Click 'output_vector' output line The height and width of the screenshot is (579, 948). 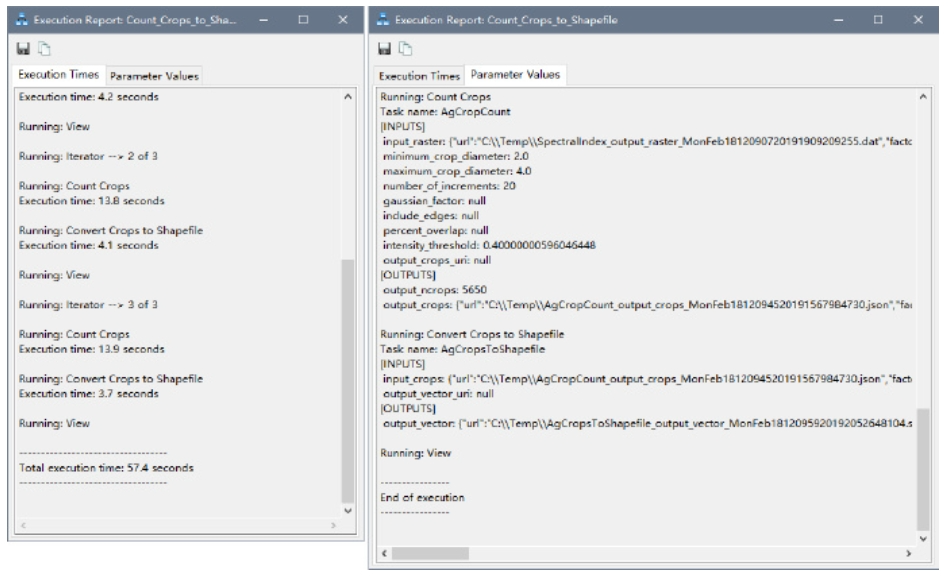[647, 424]
